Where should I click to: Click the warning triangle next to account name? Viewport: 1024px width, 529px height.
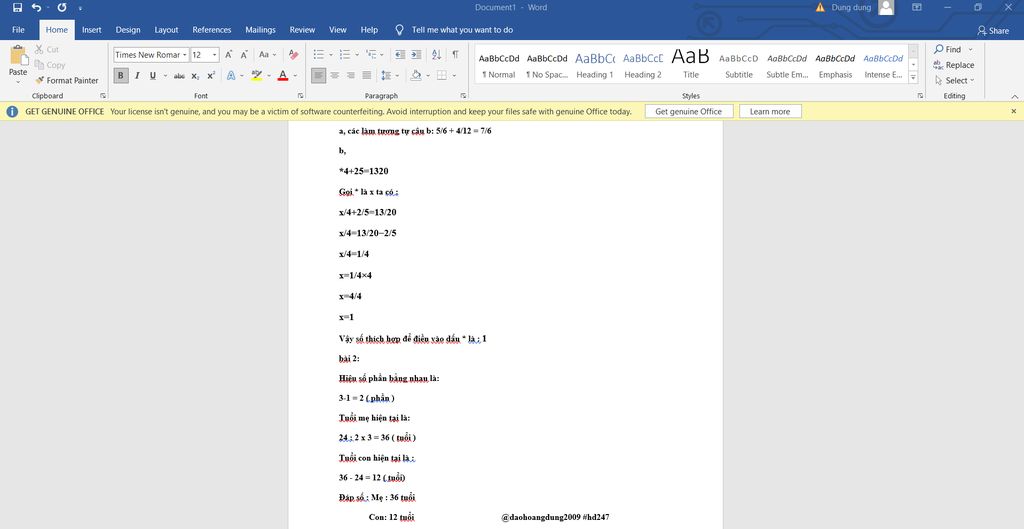pos(820,7)
